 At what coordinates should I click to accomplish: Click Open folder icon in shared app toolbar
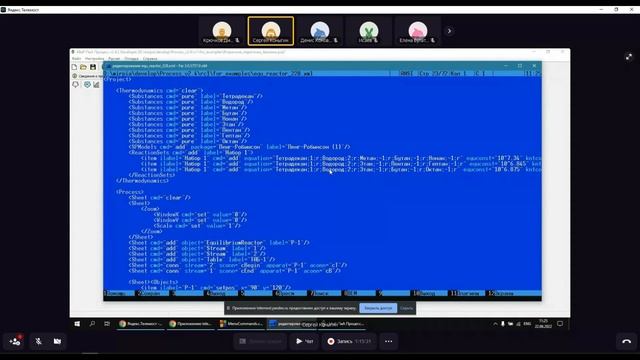[83, 67]
